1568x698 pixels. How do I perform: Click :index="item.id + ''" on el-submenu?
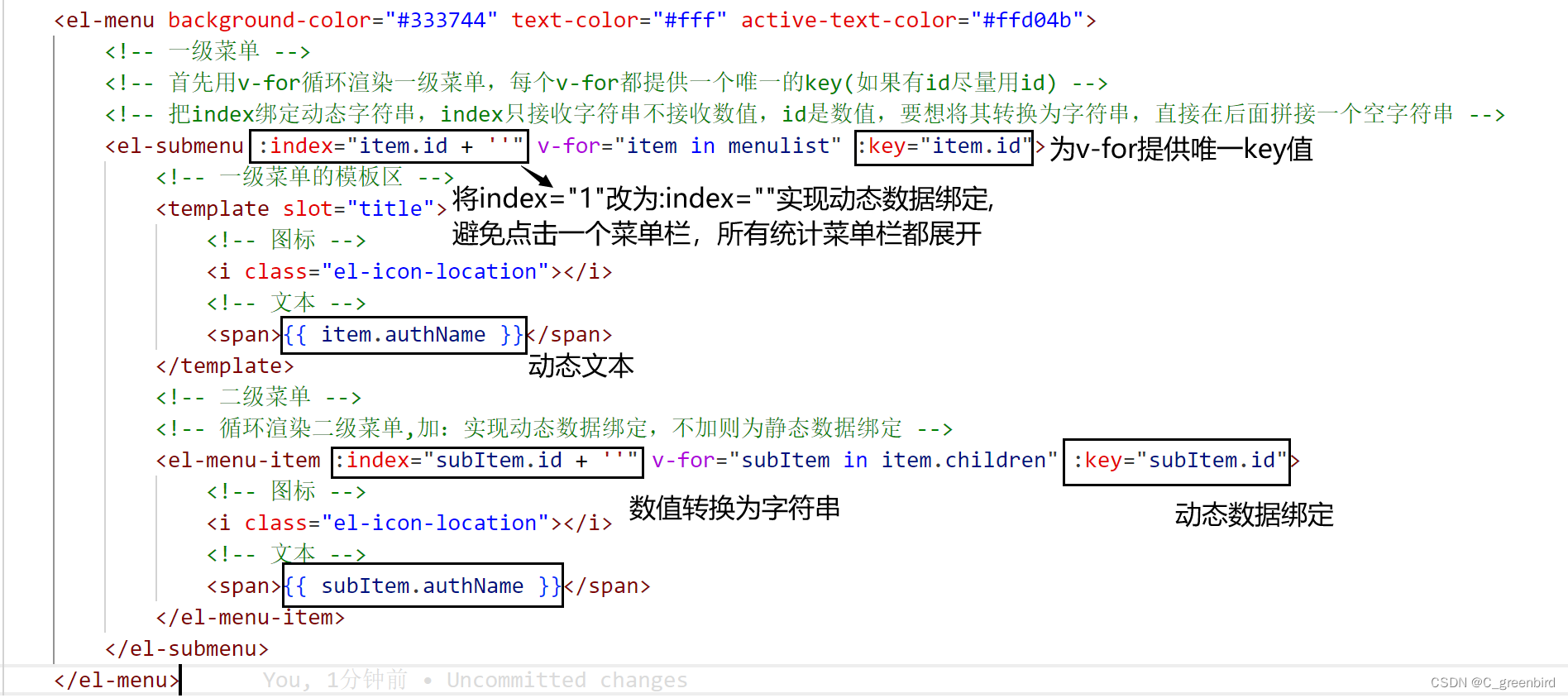point(390,146)
